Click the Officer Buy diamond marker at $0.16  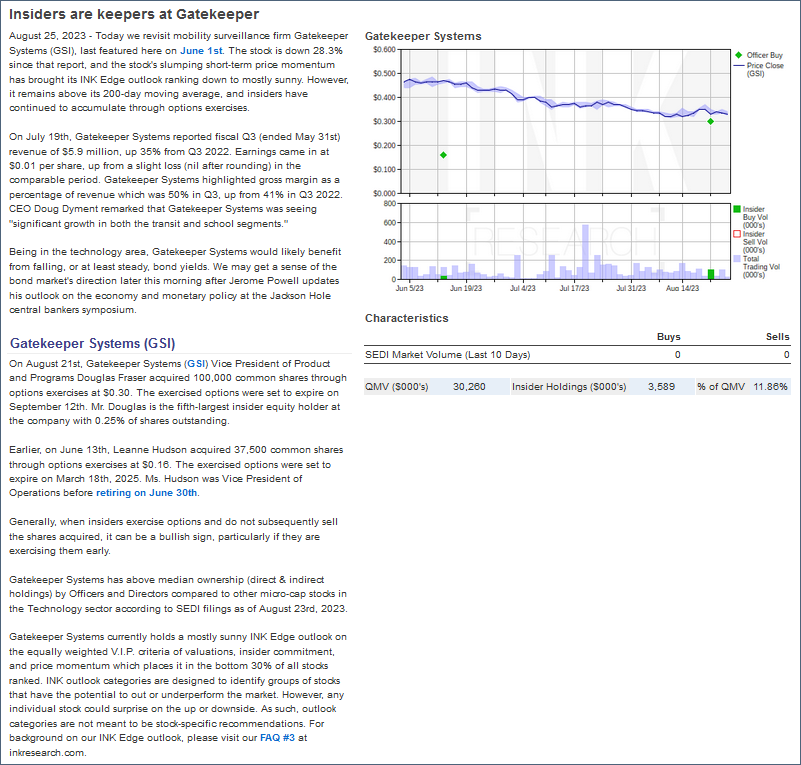tap(443, 155)
